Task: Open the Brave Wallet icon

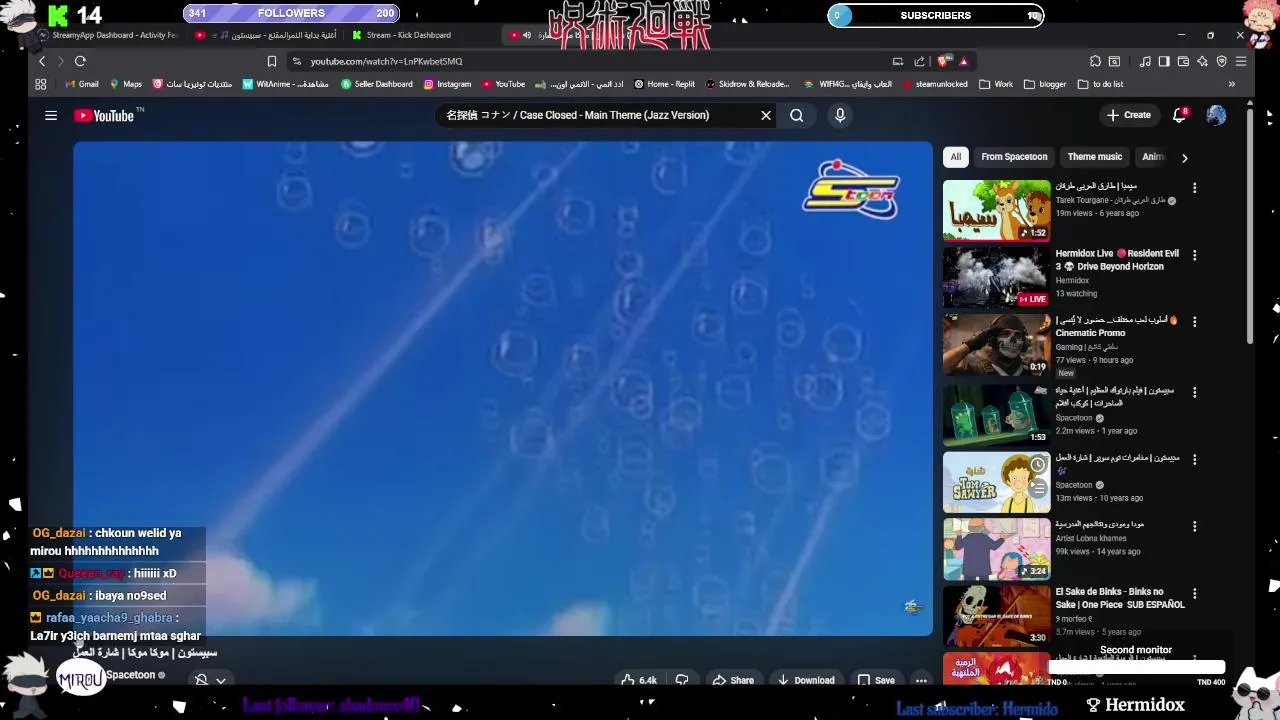Action: coord(1183,61)
